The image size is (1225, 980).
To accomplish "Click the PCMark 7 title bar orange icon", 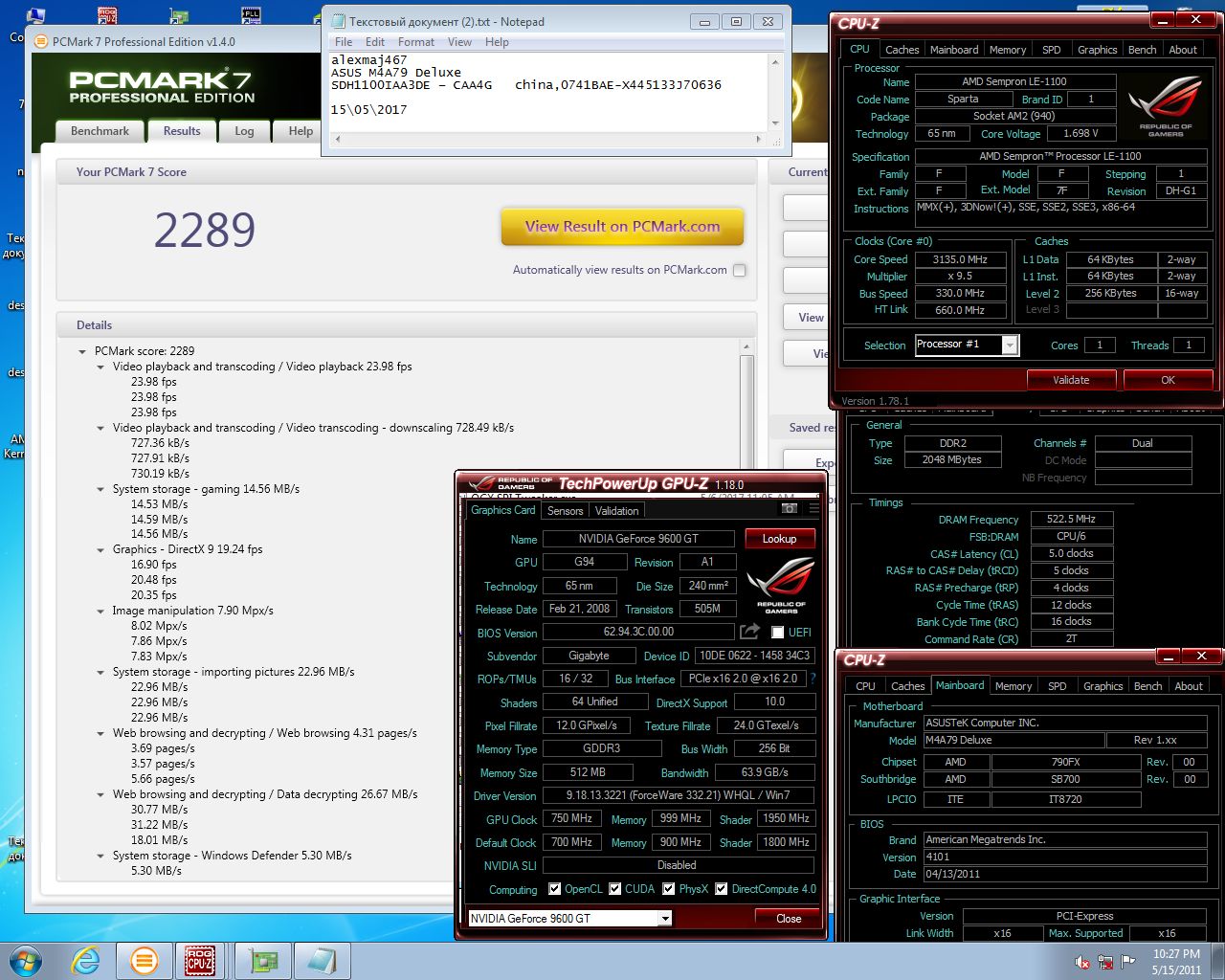I will point(41,41).
